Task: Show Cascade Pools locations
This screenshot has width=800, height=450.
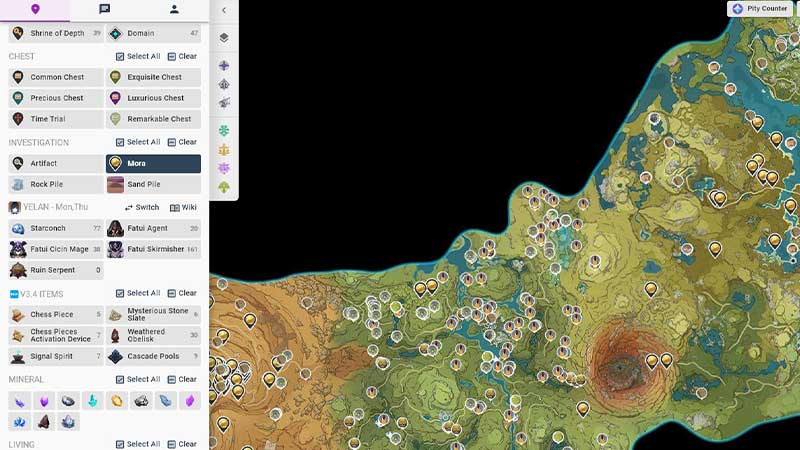Action: tap(153, 356)
